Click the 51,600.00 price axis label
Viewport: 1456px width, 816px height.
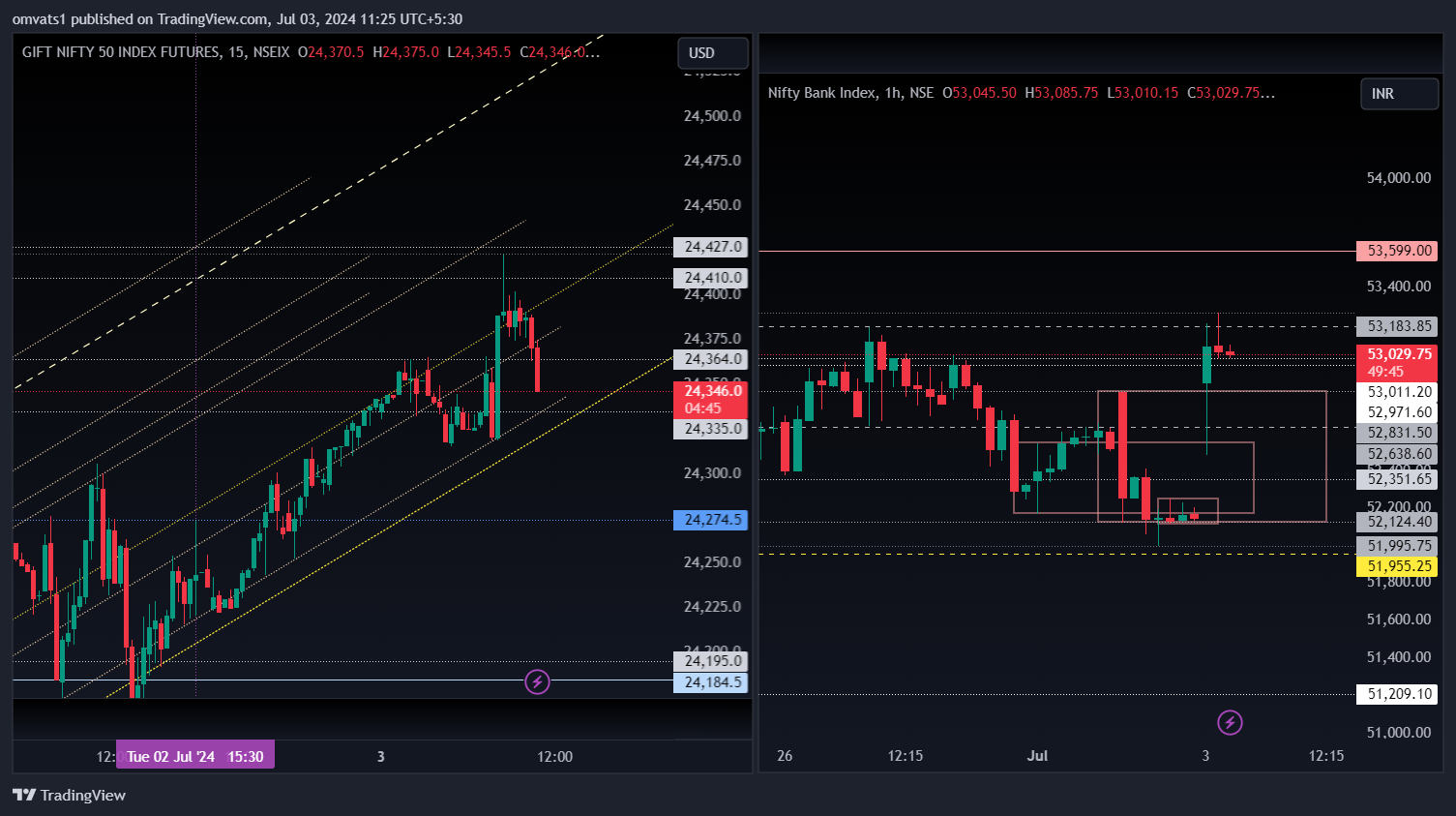[x=1398, y=620]
